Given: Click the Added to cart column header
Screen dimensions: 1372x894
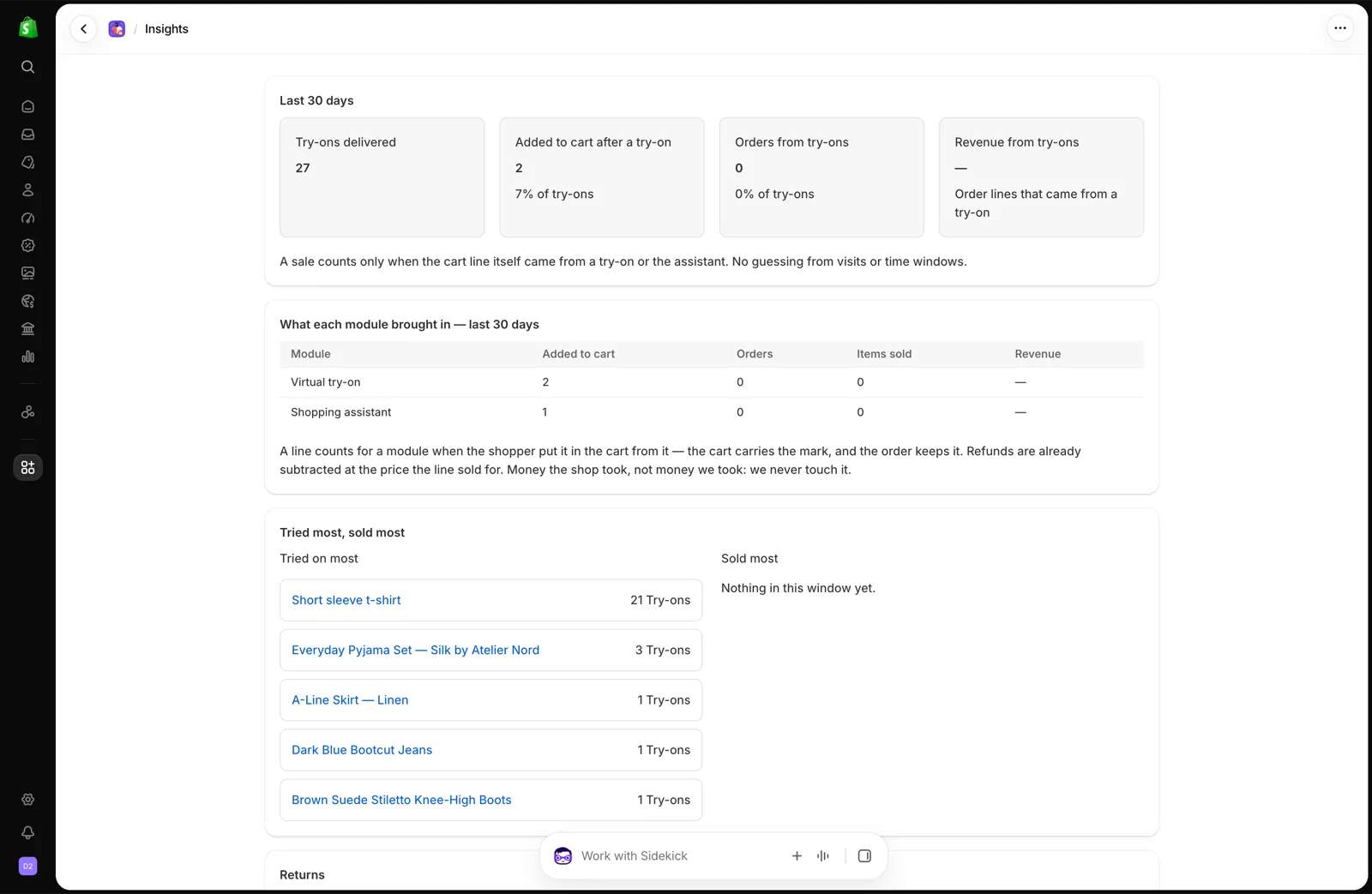Looking at the screenshot, I should 578,354.
